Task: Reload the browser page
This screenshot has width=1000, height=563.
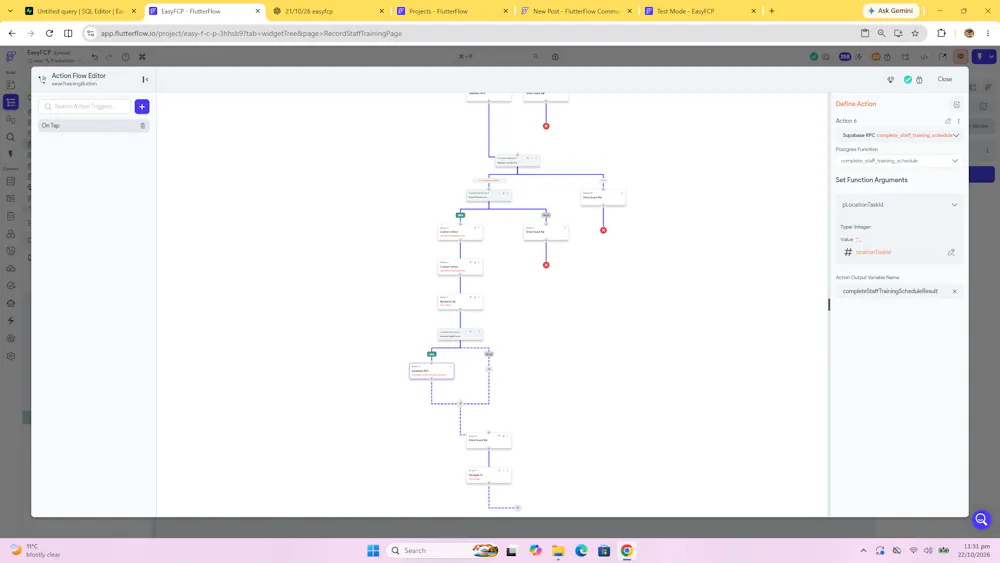Action: (49, 33)
